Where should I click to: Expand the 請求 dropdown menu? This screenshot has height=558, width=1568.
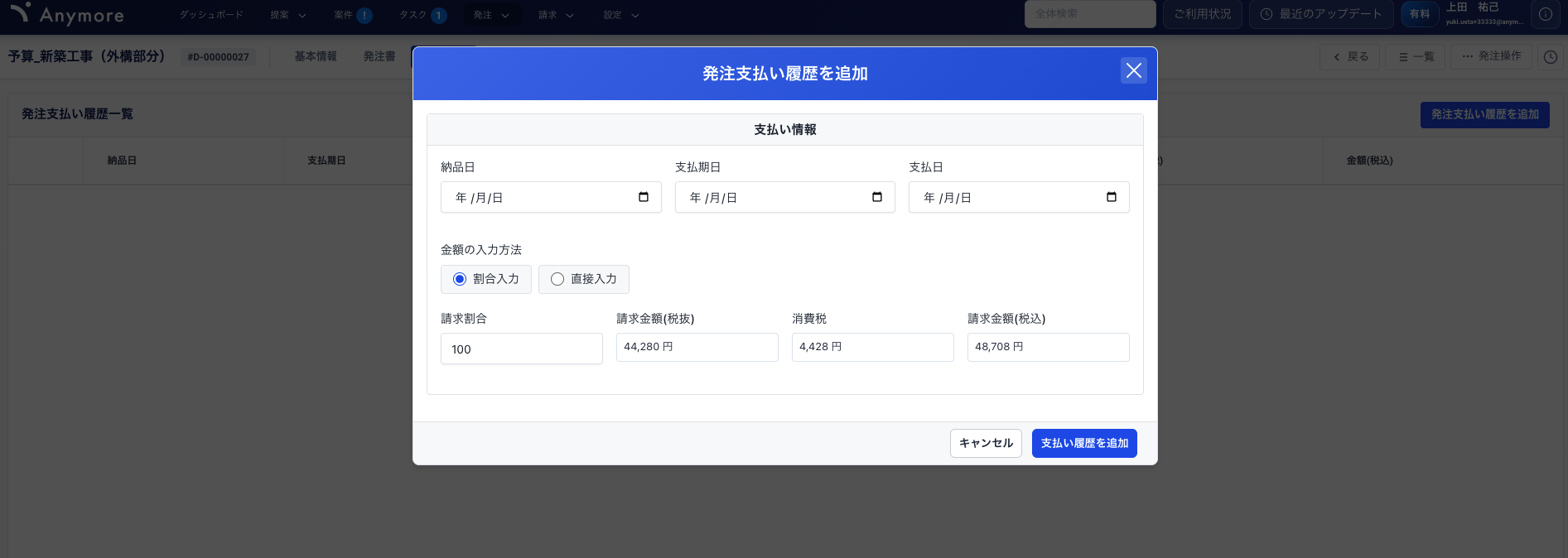[556, 15]
